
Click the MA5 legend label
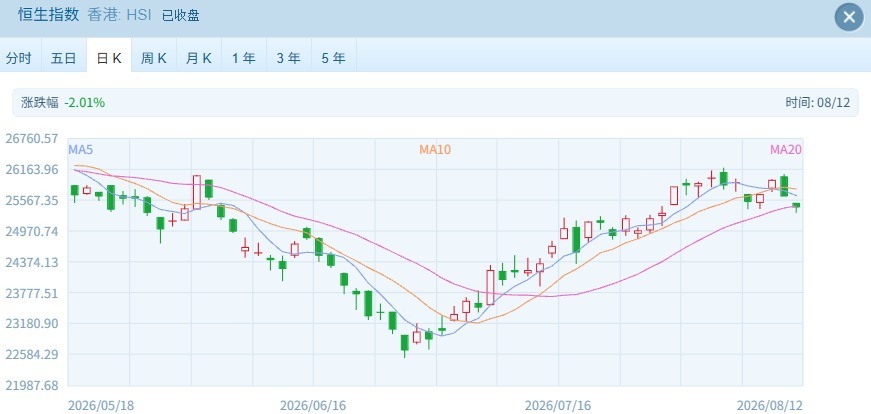coord(78,149)
